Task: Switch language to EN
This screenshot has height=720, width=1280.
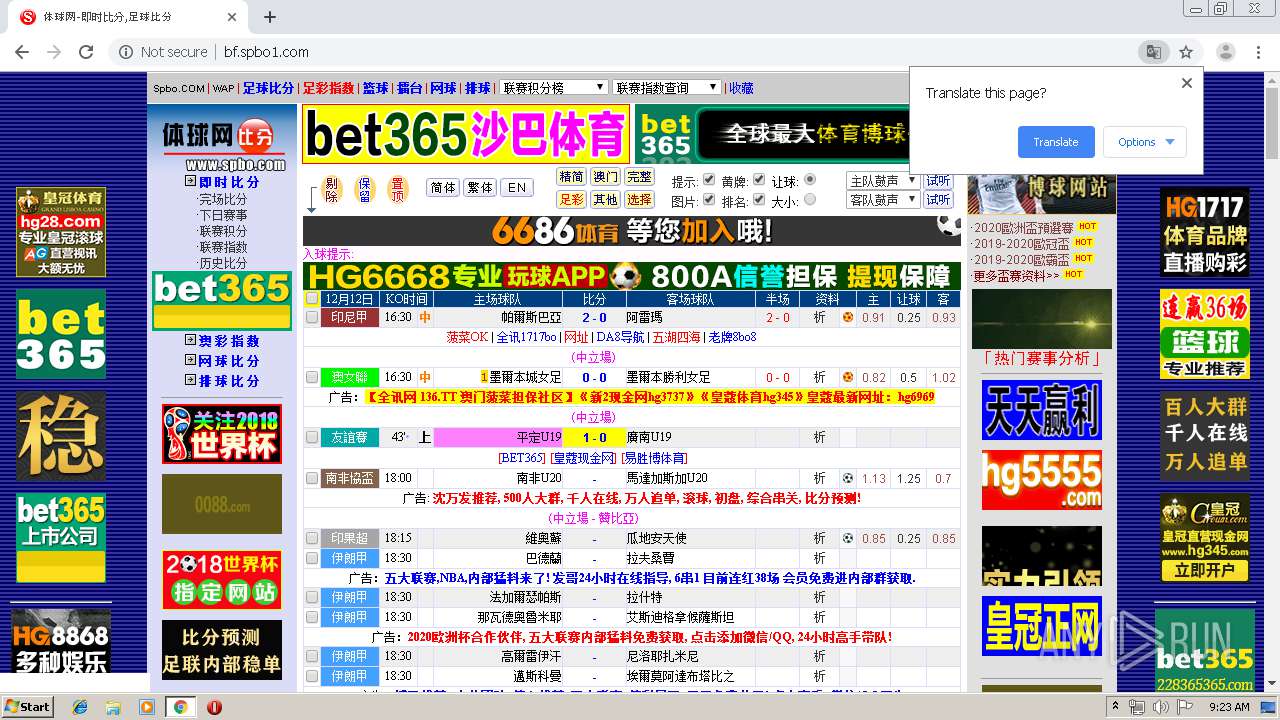Action: click(x=516, y=187)
